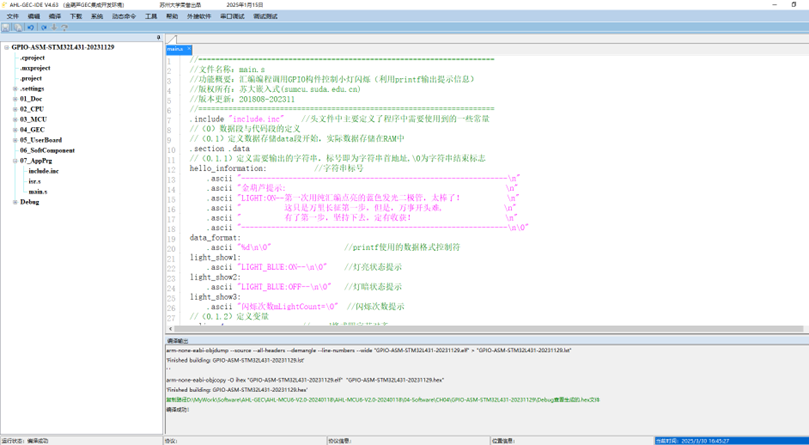809x445 pixels.
Task: Select isr.s in the project tree
Action: [x=35, y=181]
